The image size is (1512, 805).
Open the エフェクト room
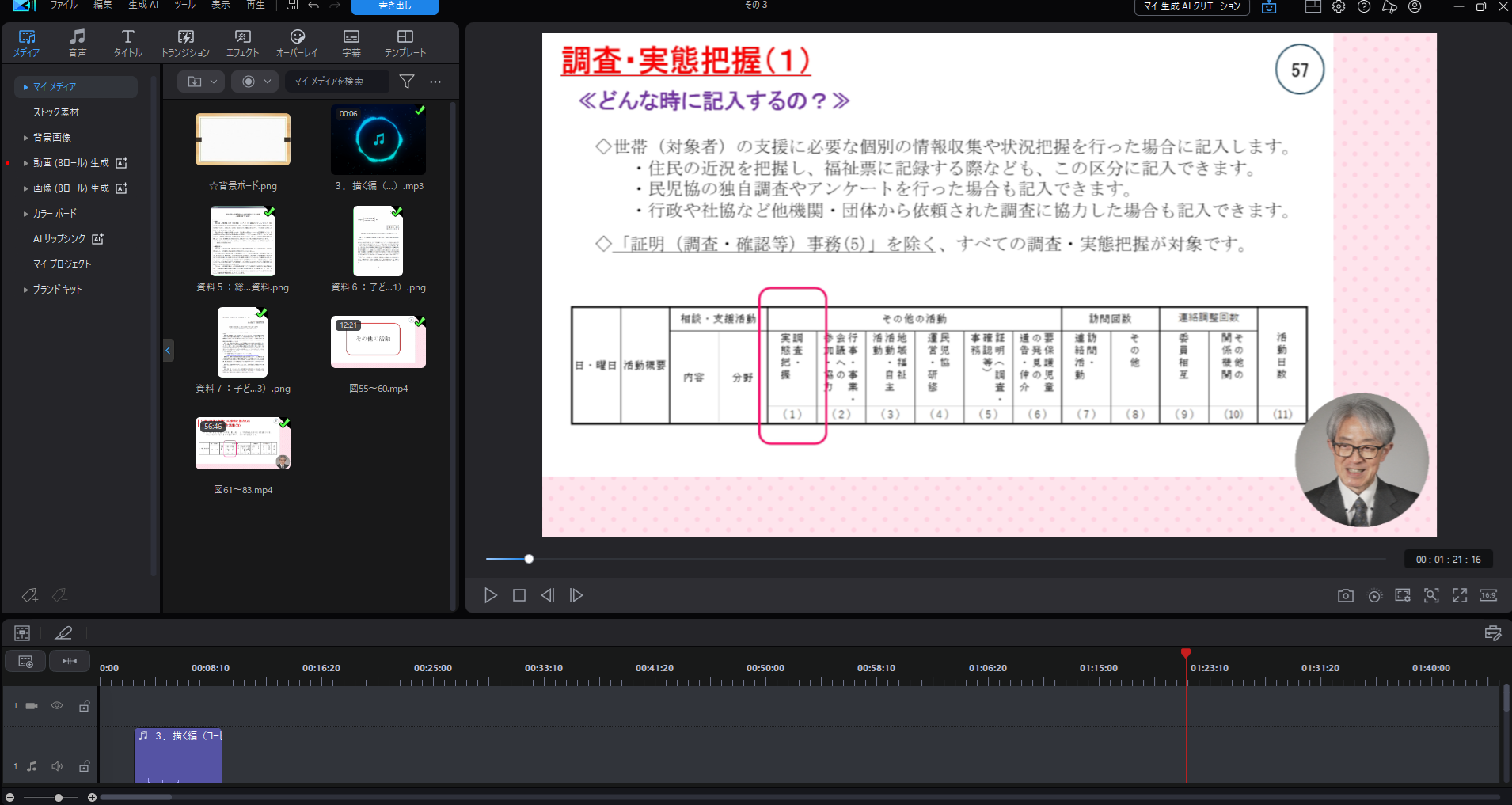pos(242,43)
